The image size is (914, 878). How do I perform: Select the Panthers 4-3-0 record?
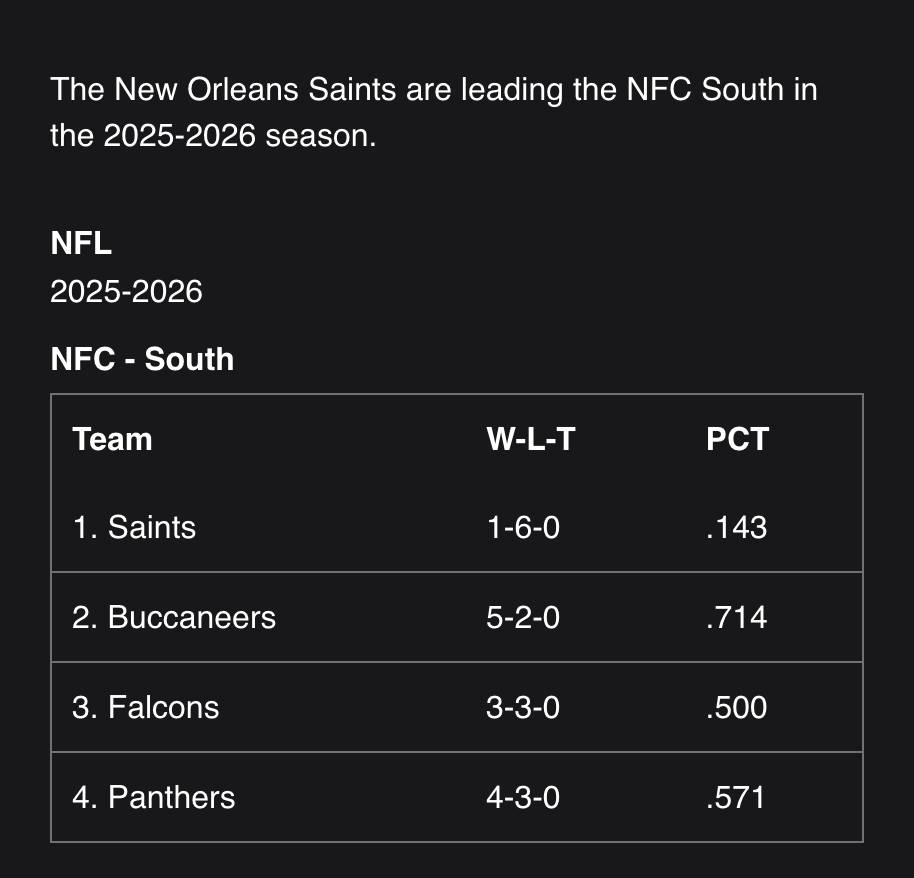(x=523, y=797)
